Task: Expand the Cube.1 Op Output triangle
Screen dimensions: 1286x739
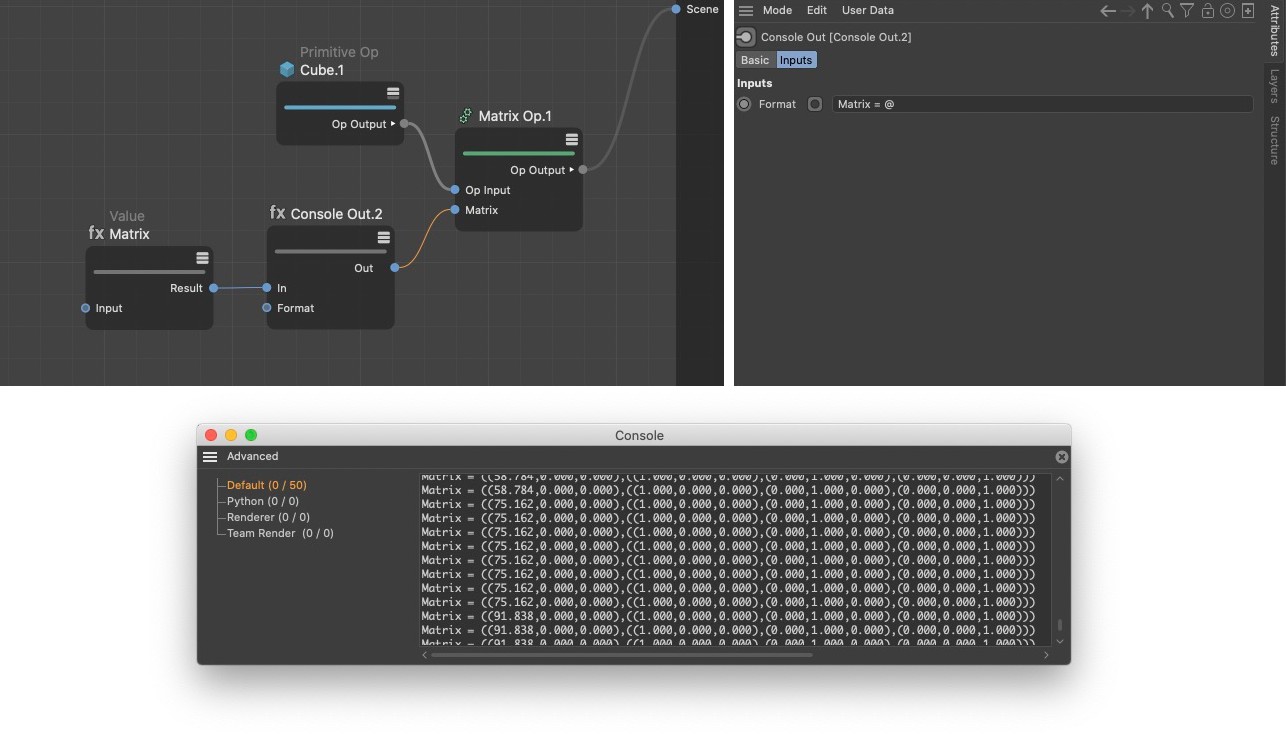Action: tap(393, 124)
